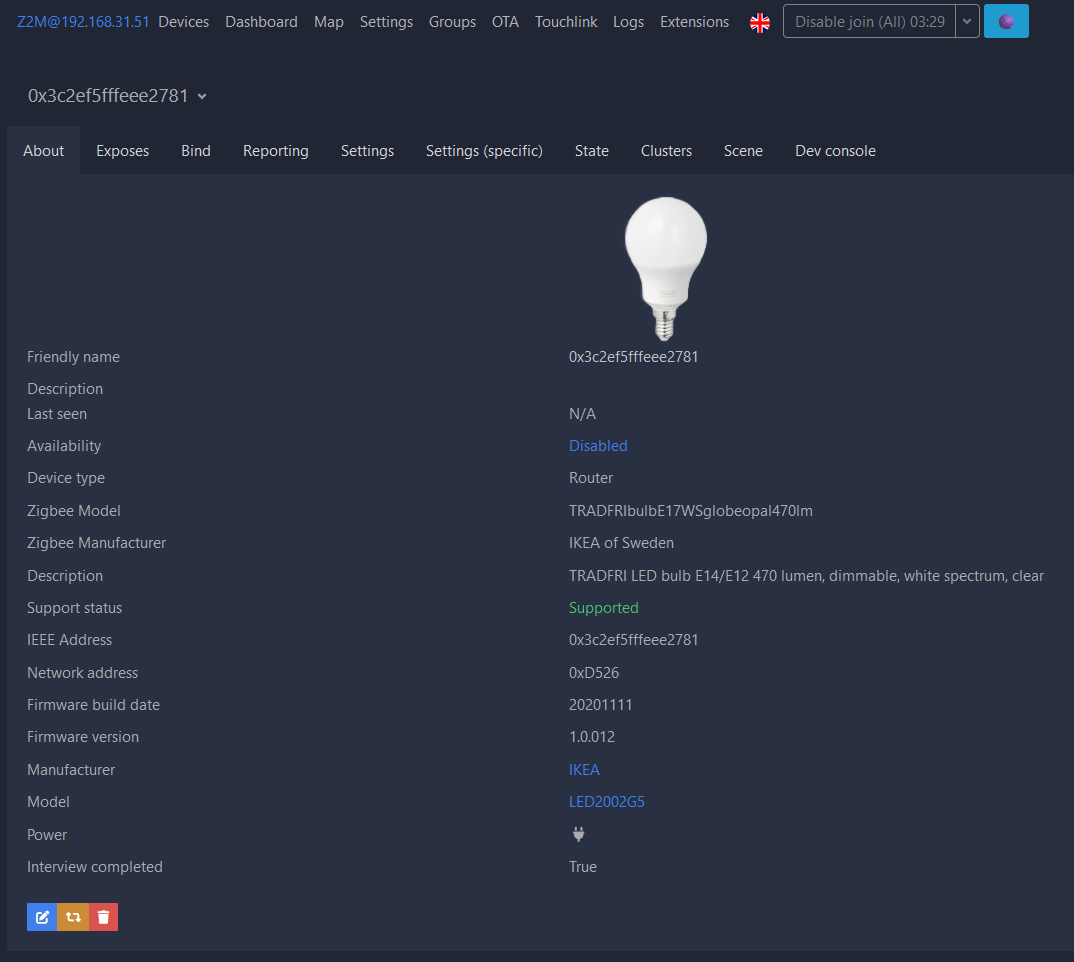
Task: Click Zigbee Model value TRADFRIbulbE17WSglobeopal470lm
Action: click(690, 511)
